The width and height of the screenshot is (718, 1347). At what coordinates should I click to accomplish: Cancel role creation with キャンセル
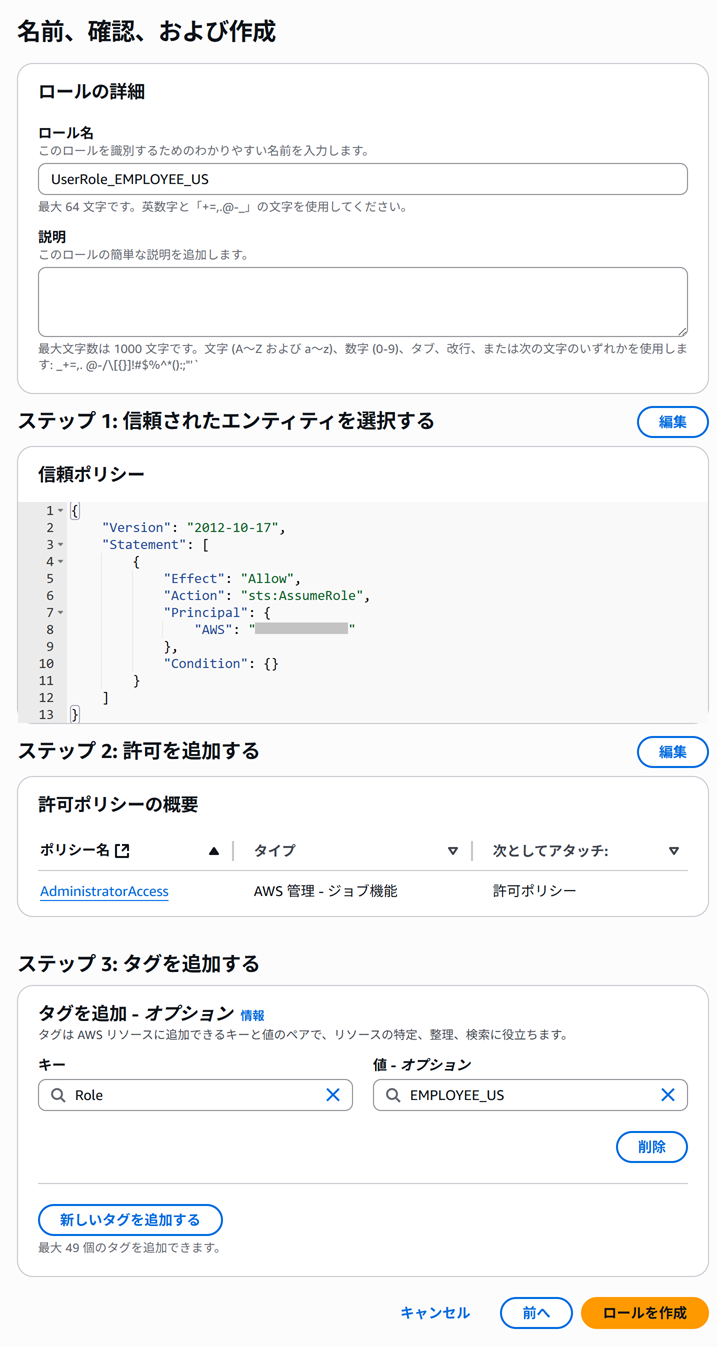(x=435, y=1313)
